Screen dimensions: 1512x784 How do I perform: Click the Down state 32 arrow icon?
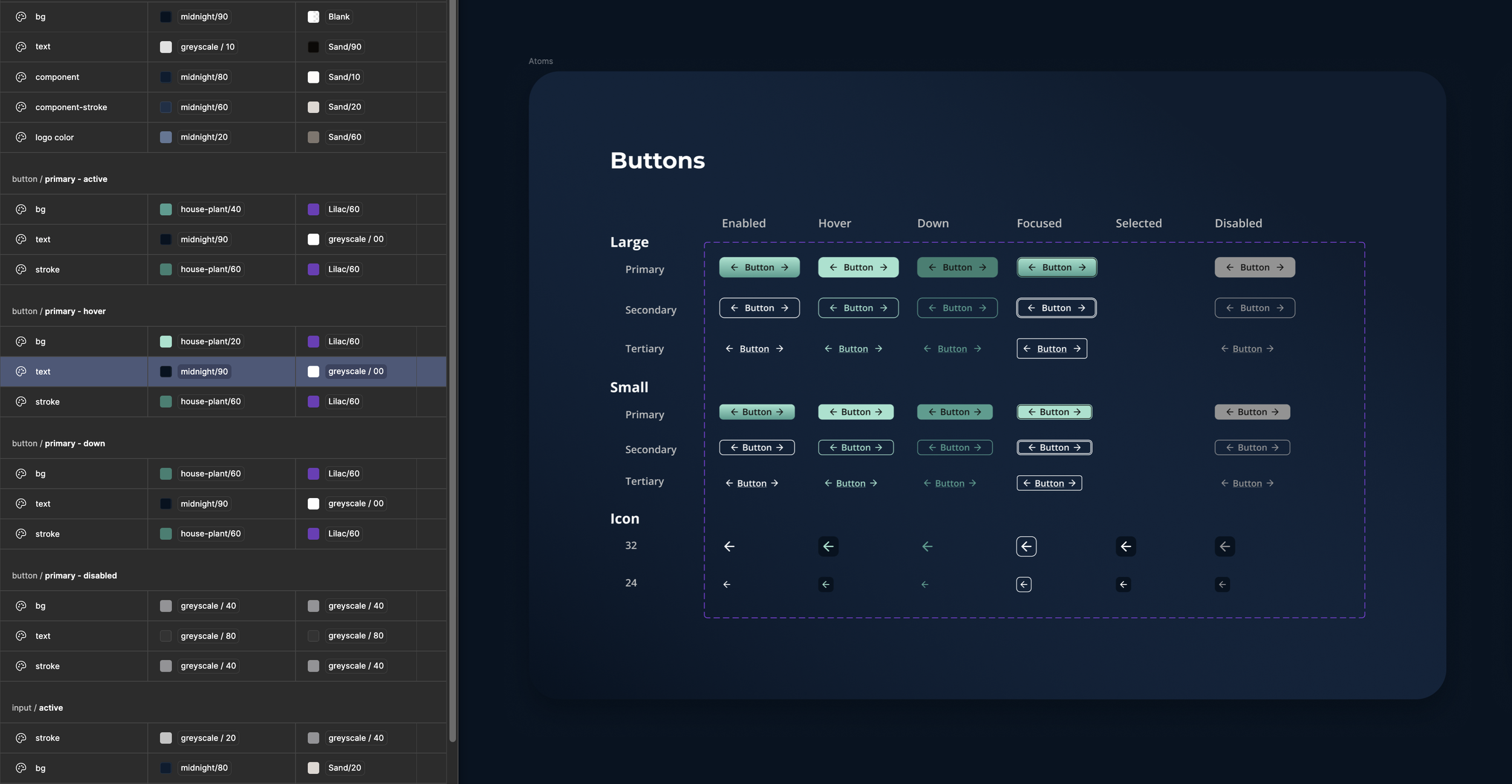927,546
